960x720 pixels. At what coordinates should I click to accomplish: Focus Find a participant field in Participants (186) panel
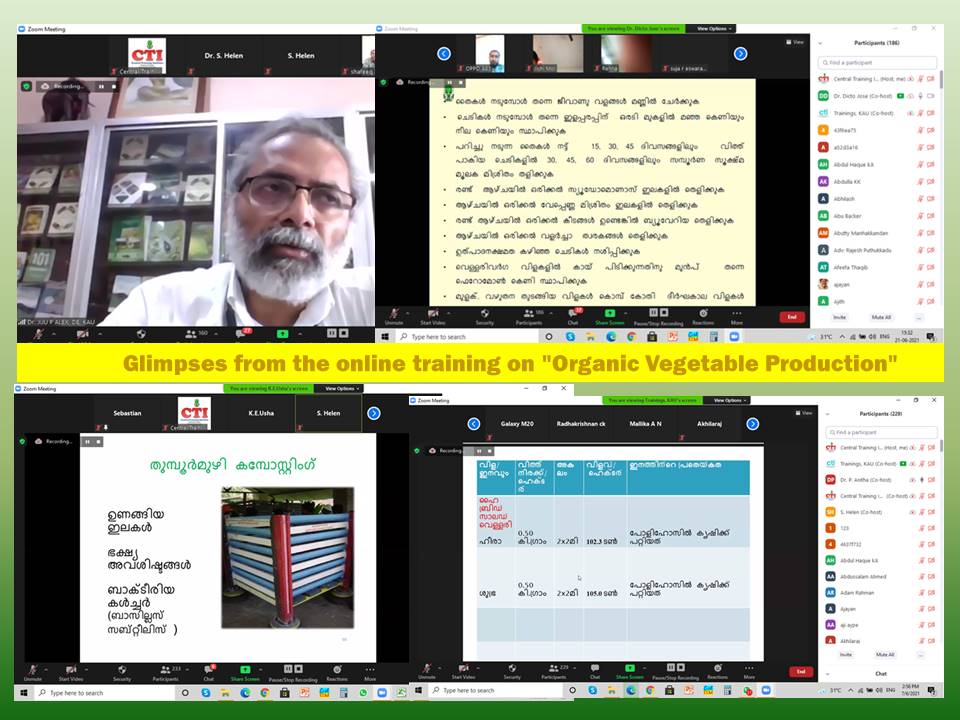pos(877,62)
